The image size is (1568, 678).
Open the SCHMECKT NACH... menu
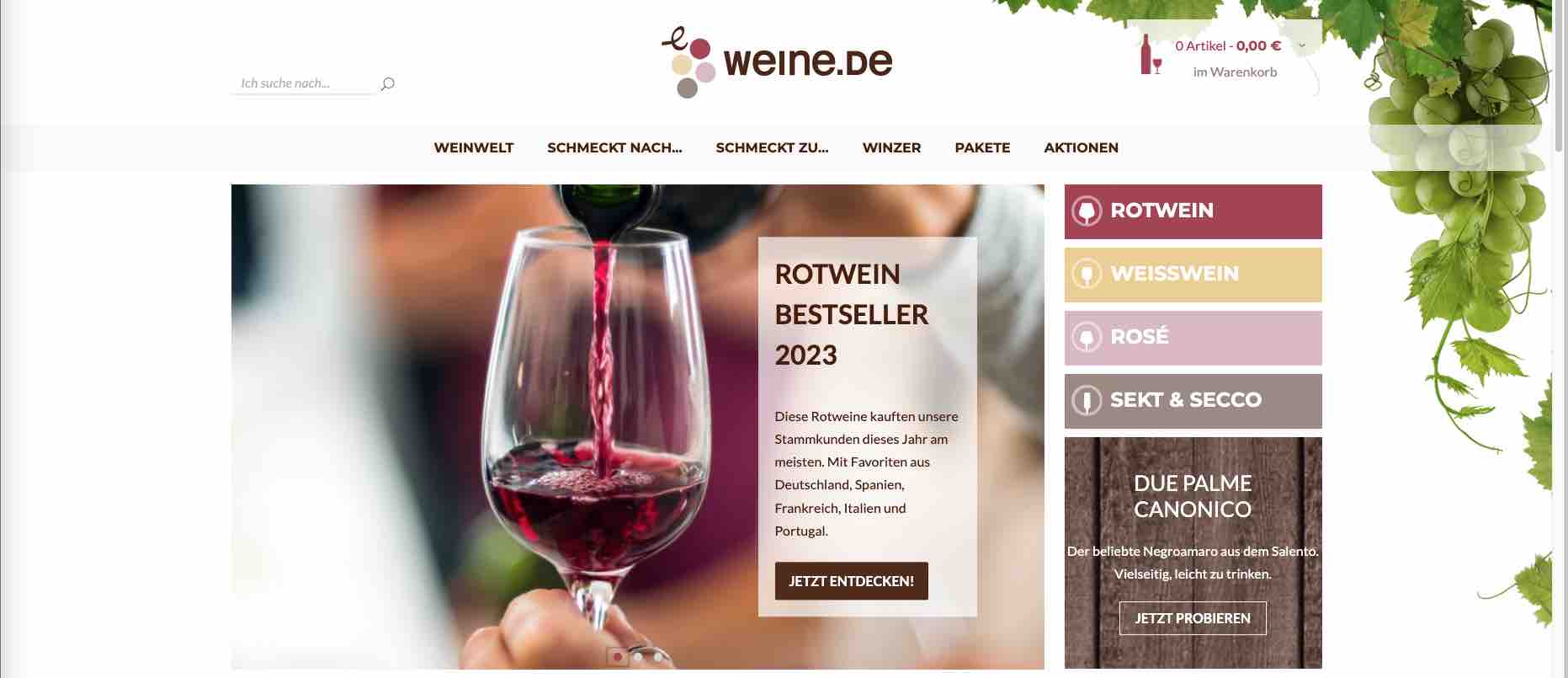(614, 147)
